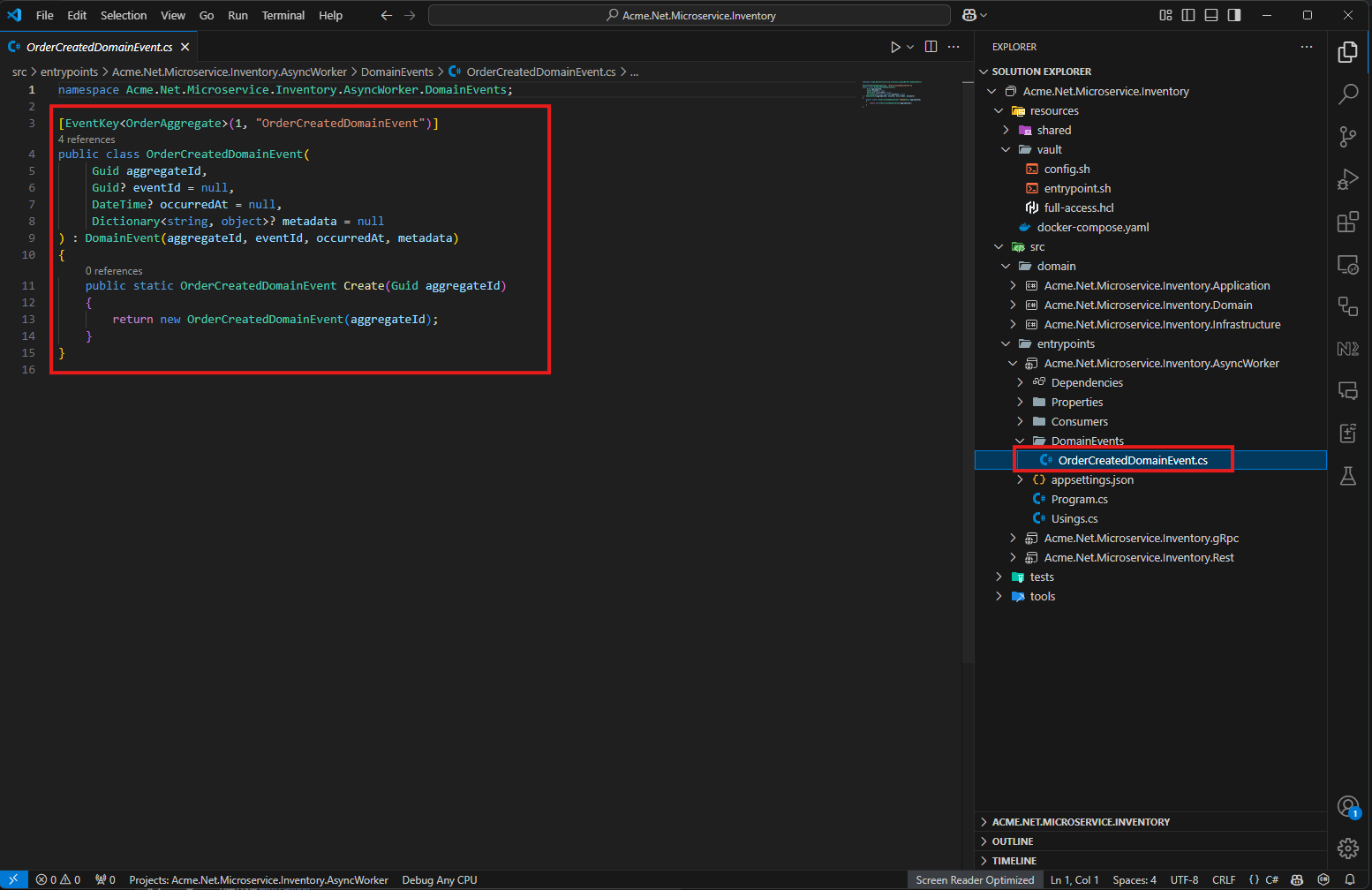Click the 0 references code lens
Screen dimensions: 1372x890
point(114,271)
